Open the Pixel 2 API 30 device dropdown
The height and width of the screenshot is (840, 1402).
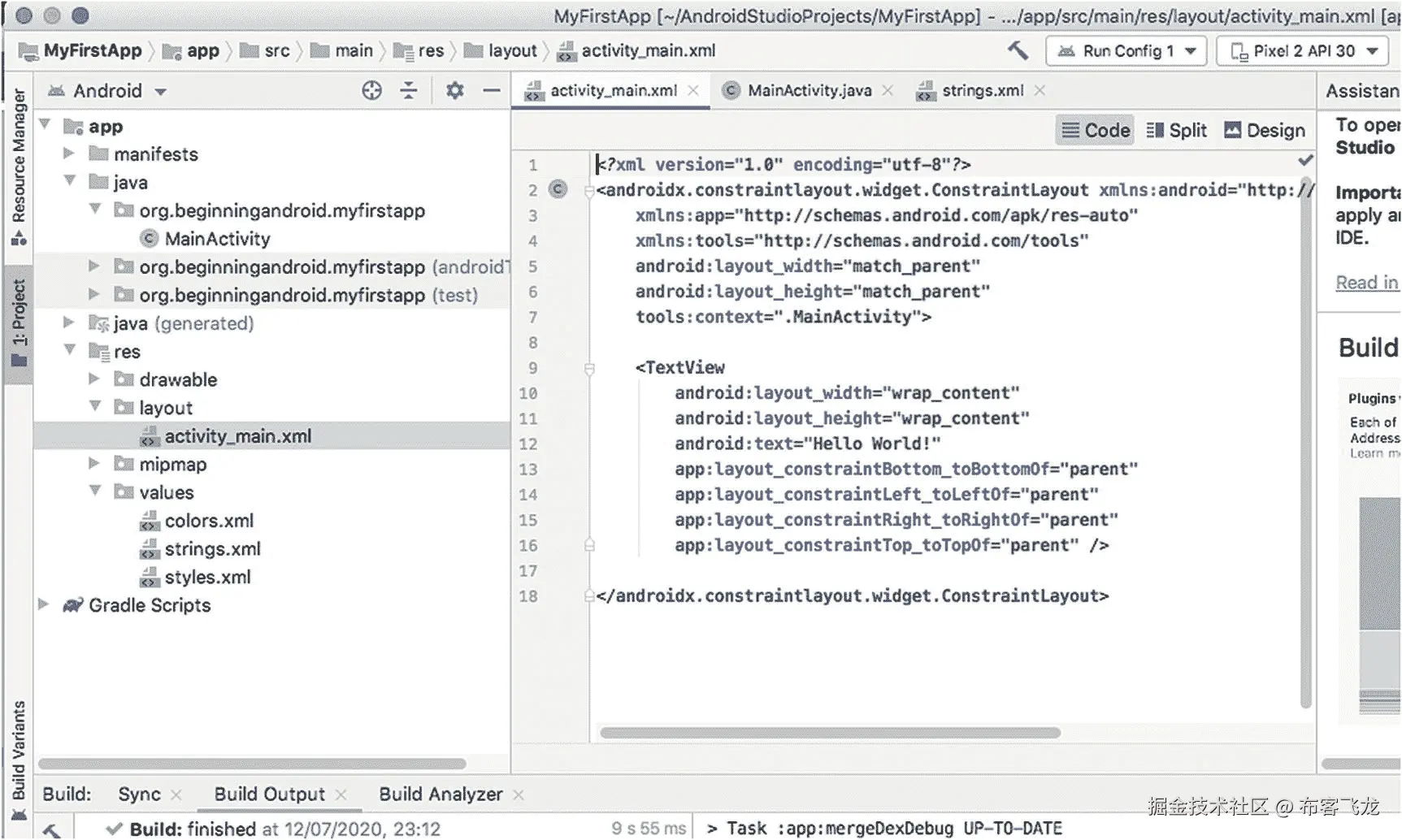1302,50
